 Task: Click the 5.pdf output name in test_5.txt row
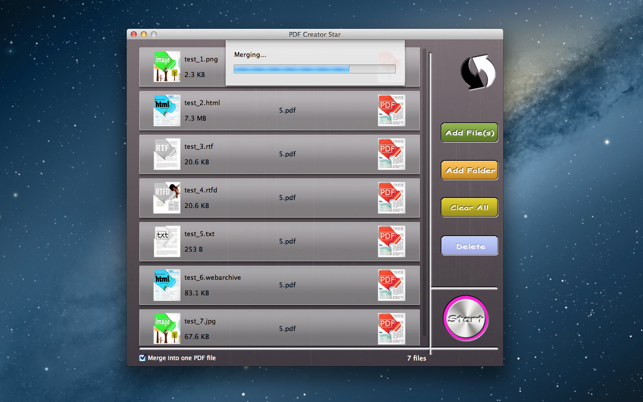pyautogui.click(x=287, y=241)
